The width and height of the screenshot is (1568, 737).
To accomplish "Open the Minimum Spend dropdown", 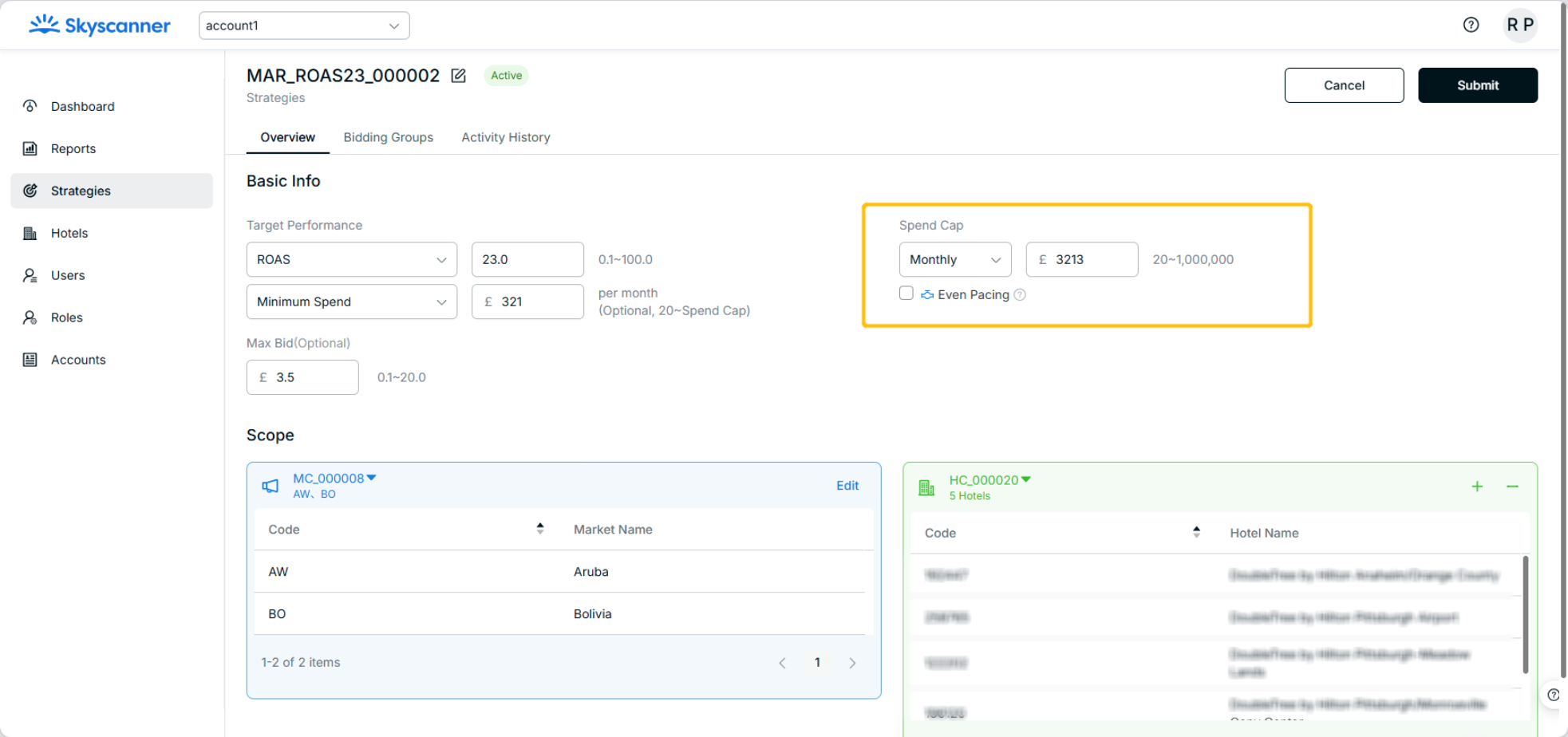I will (x=352, y=301).
